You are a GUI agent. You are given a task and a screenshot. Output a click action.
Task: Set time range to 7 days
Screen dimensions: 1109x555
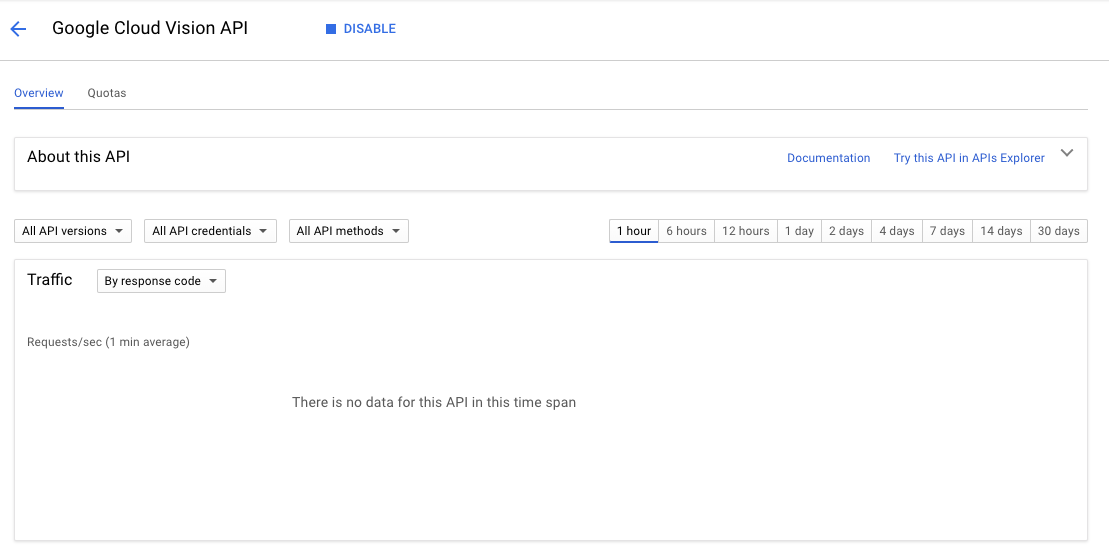[947, 231]
